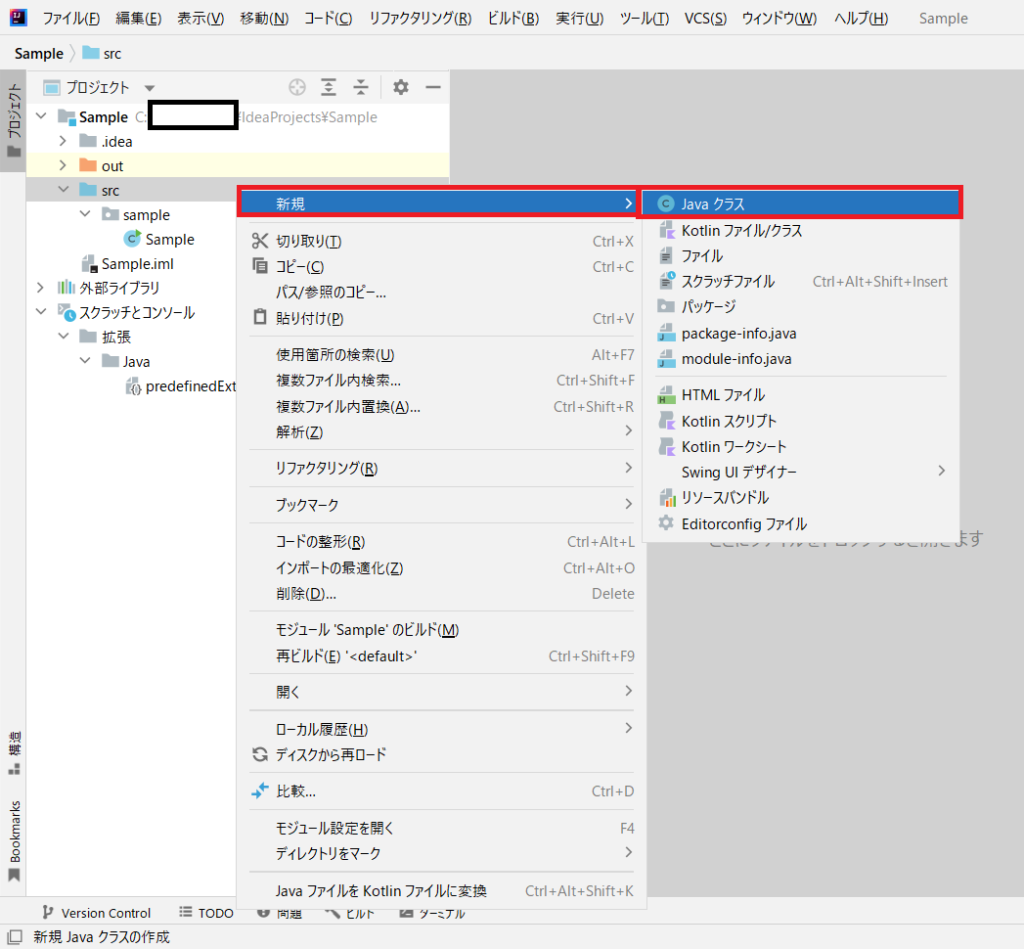The image size is (1024, 949).
Task: Open the 構造 tool window
Action: [x=12, y=746]
